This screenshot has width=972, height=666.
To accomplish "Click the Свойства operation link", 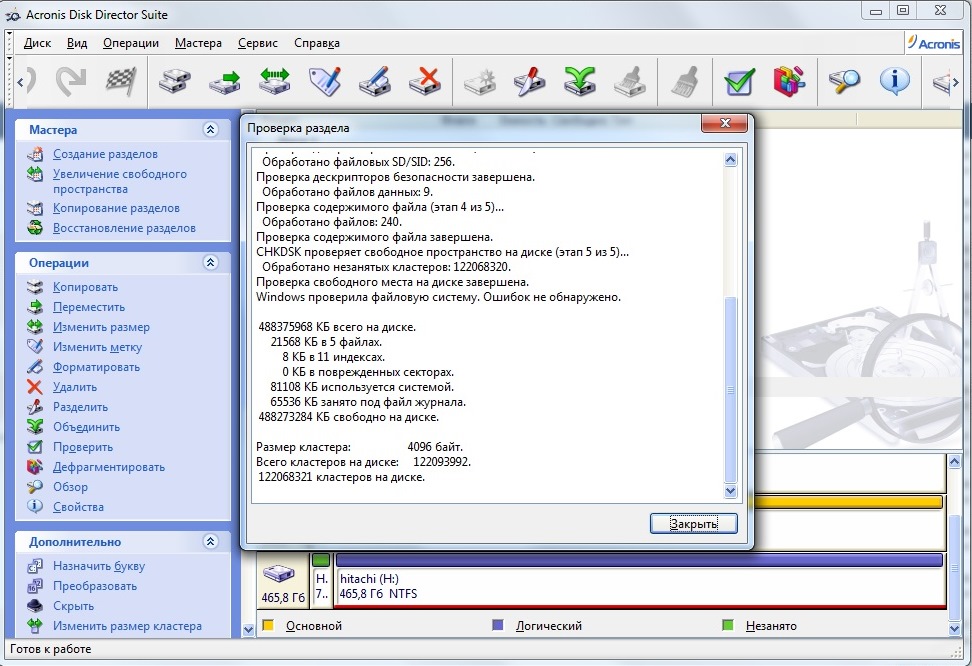I will pyautogui.click(x=78, y=507).
